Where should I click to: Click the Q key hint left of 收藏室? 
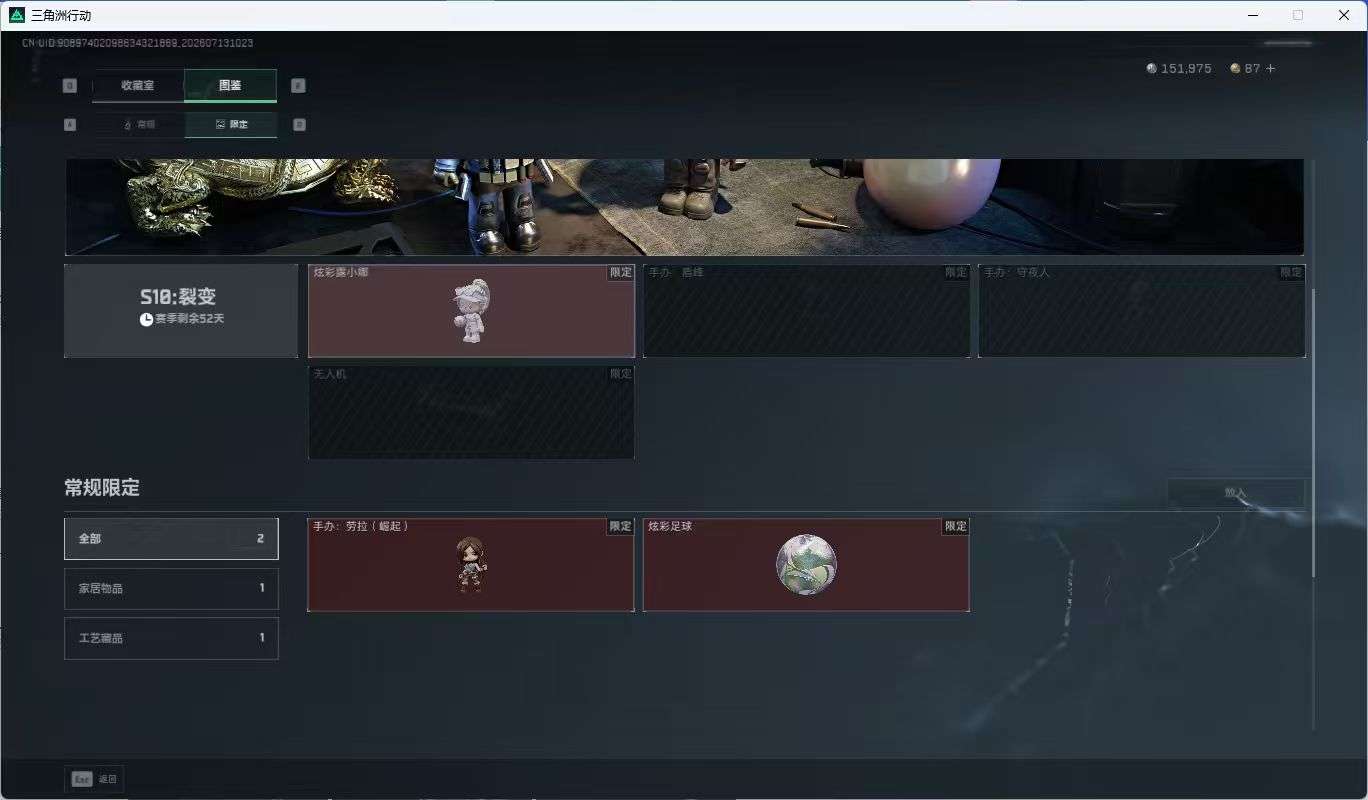(70, 86)
